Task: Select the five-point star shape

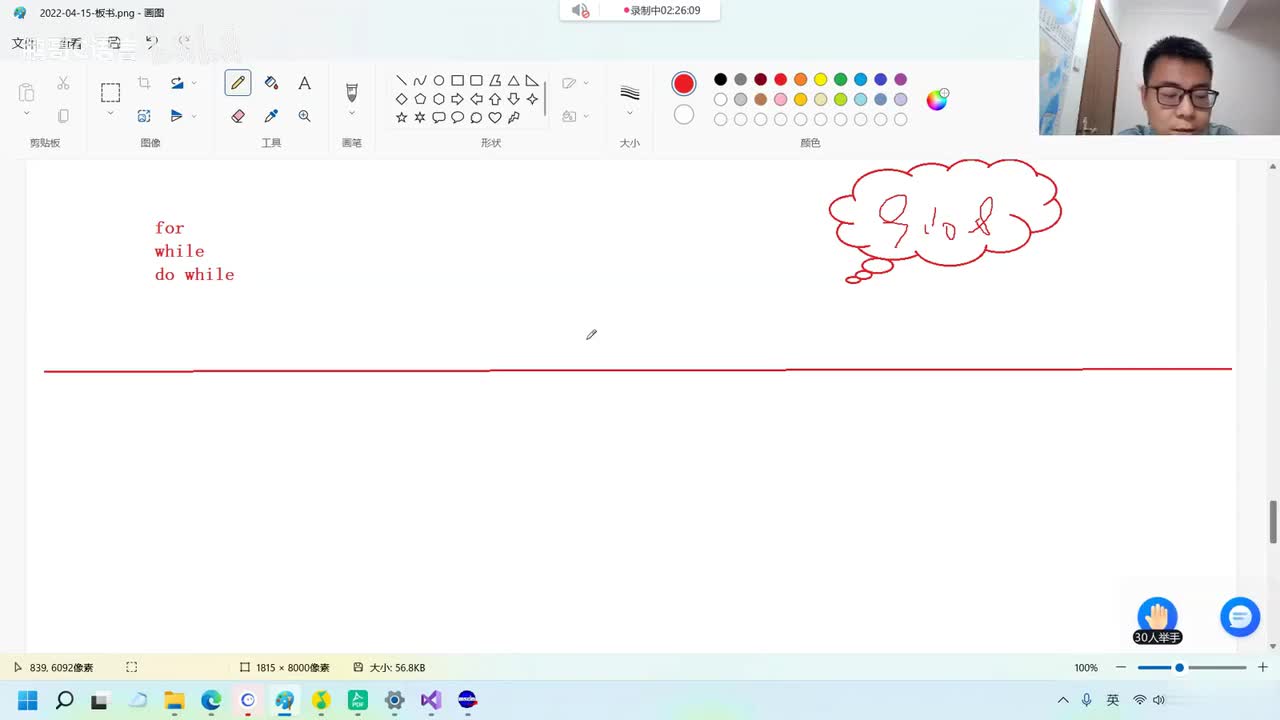Action: tap(401, 117)
